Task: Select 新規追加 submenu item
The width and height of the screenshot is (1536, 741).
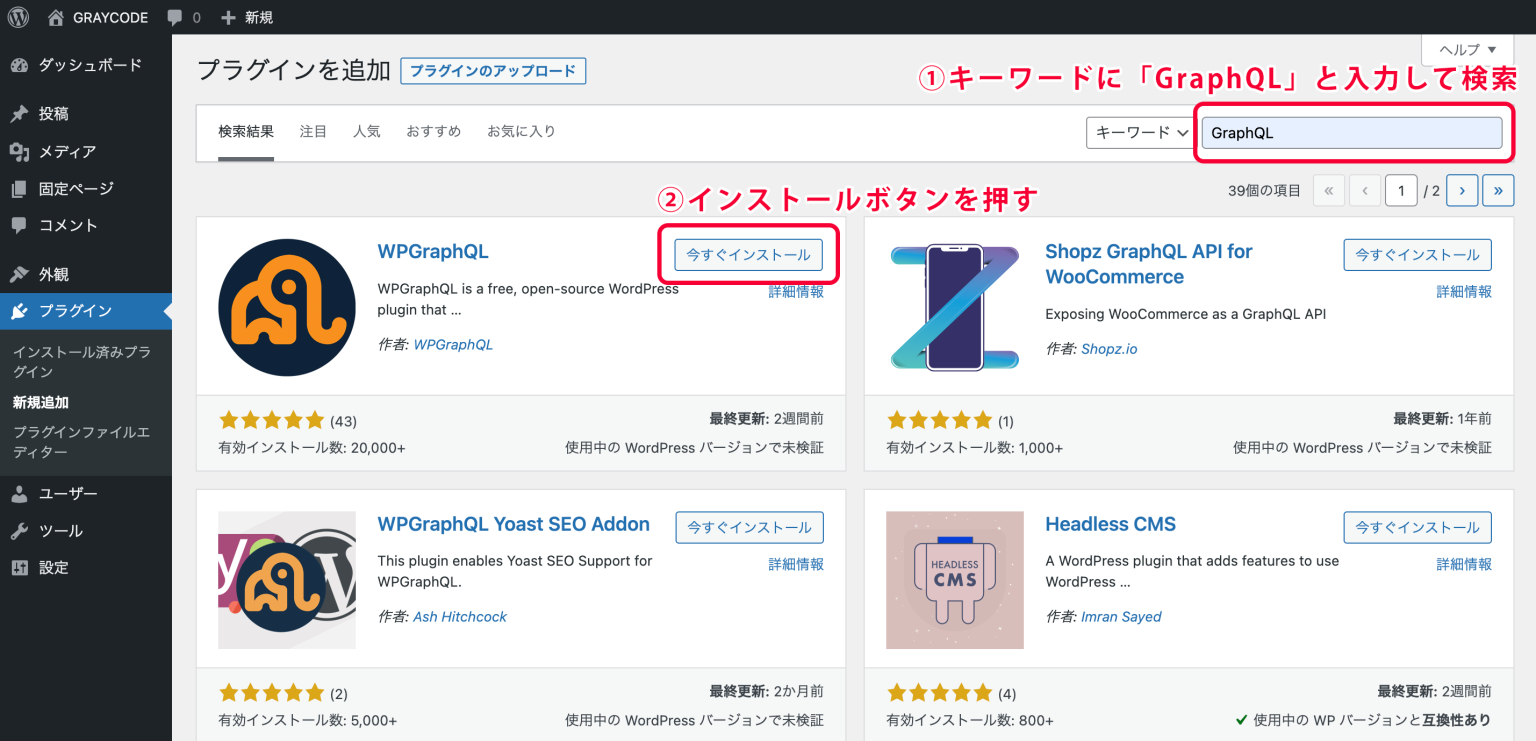Action: pyautogui.click(x=41, y=402)
